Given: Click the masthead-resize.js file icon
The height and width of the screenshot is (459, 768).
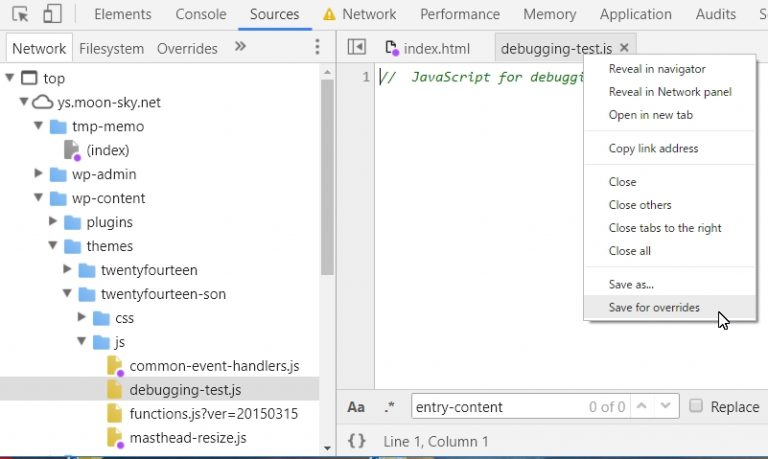Looking at the screenshot, I should point(115,438).
